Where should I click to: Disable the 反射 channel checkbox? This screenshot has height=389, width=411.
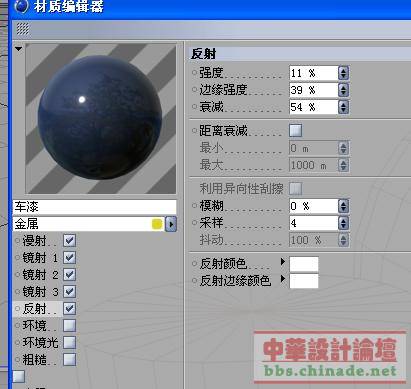click(69, 309)
